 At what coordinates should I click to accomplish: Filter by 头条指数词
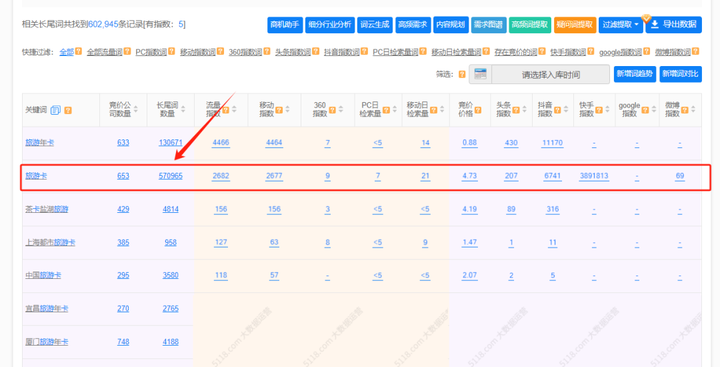293,52
